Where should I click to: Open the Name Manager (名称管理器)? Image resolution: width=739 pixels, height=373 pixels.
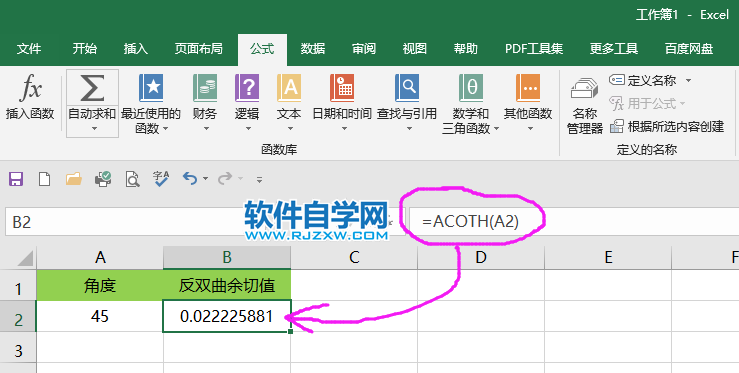point(585,106)
